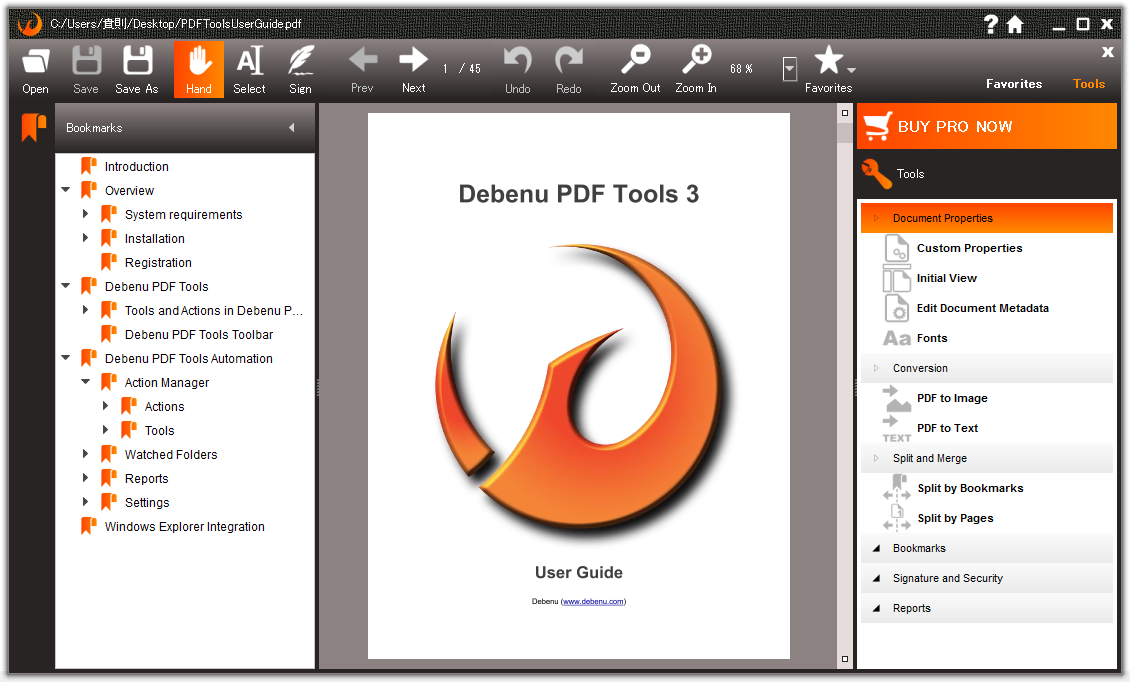Click the page number field
This screenshot has width=1130, height=682.
point(445,69)
